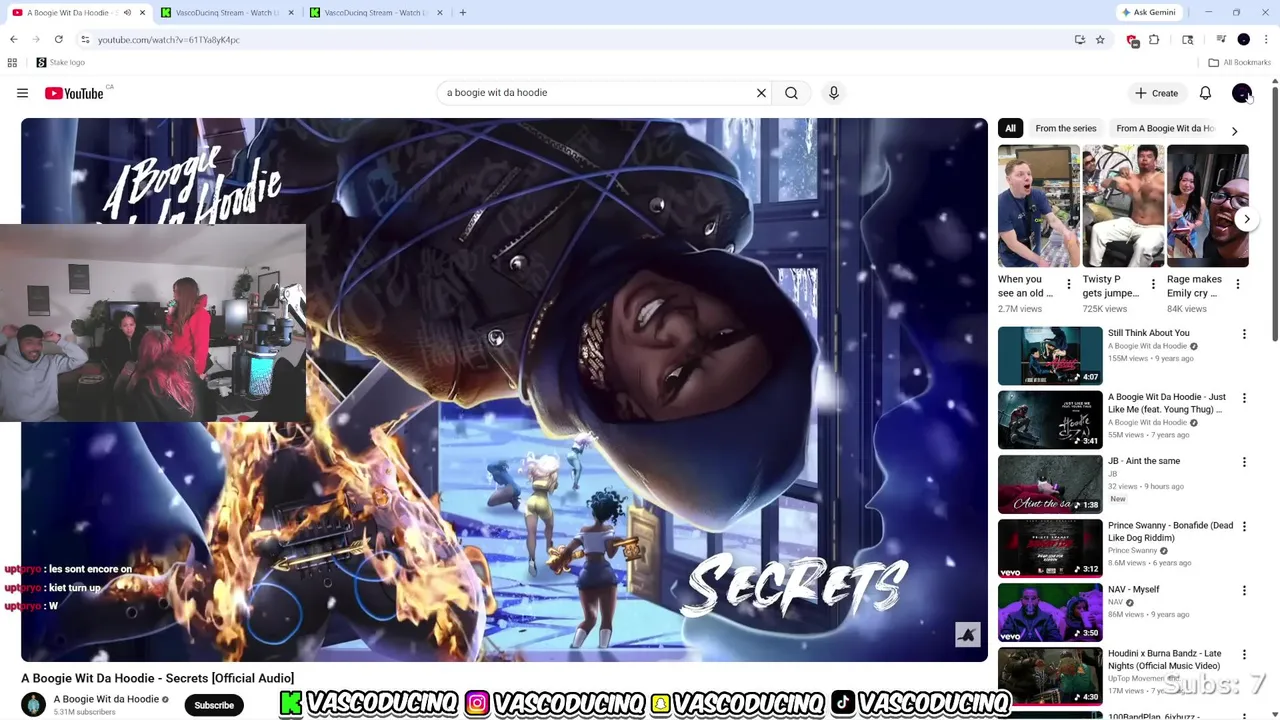Open A Boogie Wit da Hoodie channel name link
This screenshot has height=720, width=1280.
click(x=106, y=699)
